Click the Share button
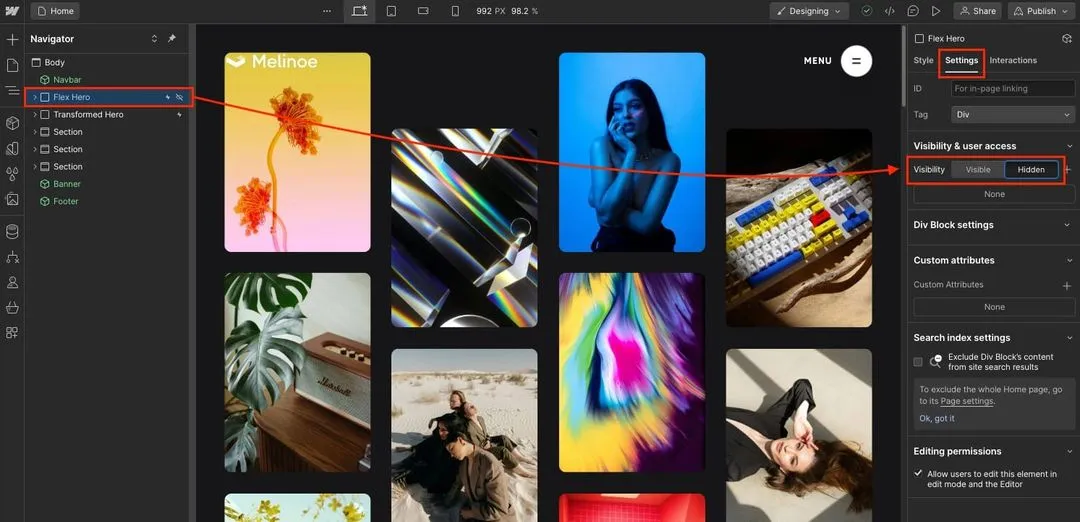 [977, 11]
